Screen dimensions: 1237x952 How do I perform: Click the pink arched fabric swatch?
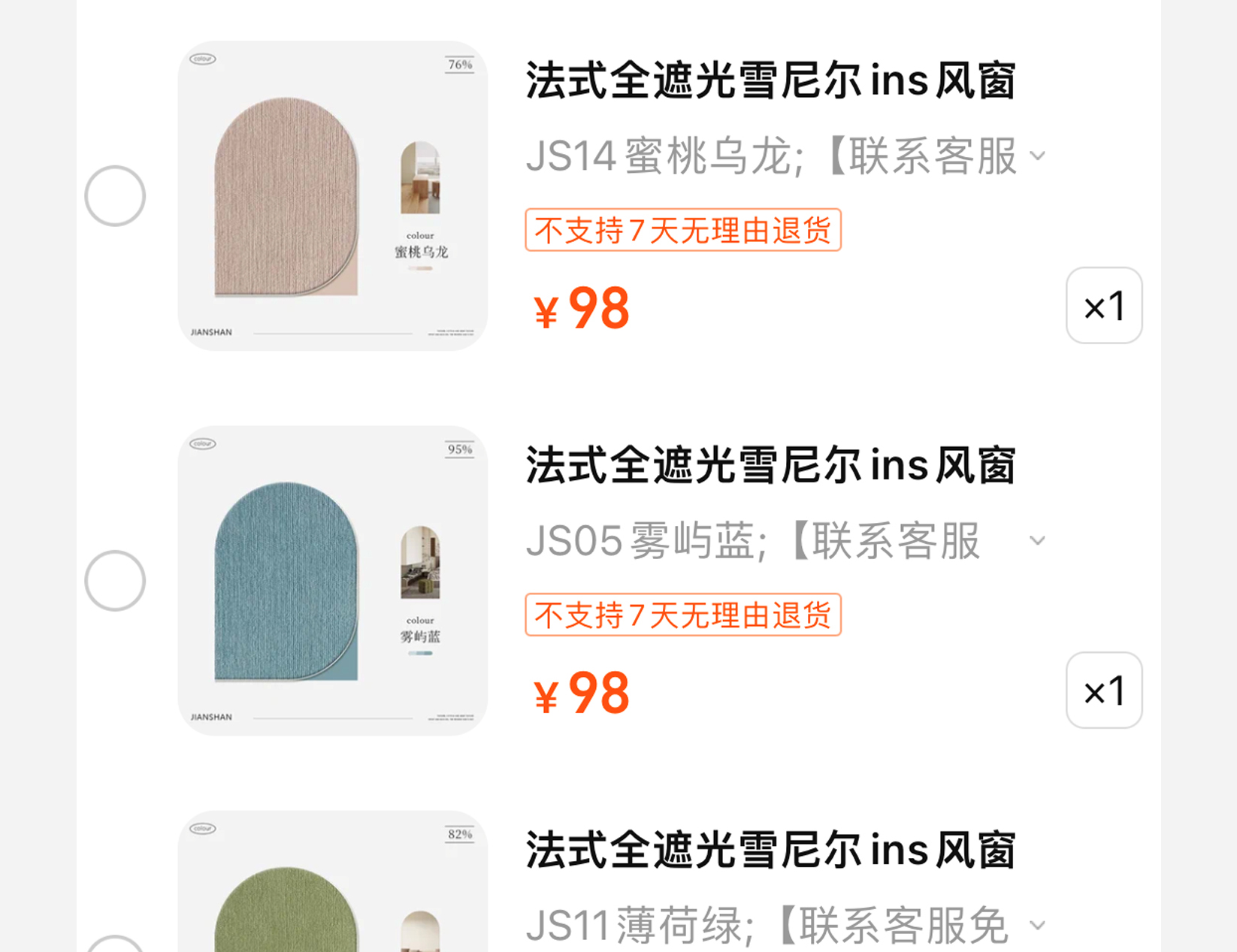point(286,197)
